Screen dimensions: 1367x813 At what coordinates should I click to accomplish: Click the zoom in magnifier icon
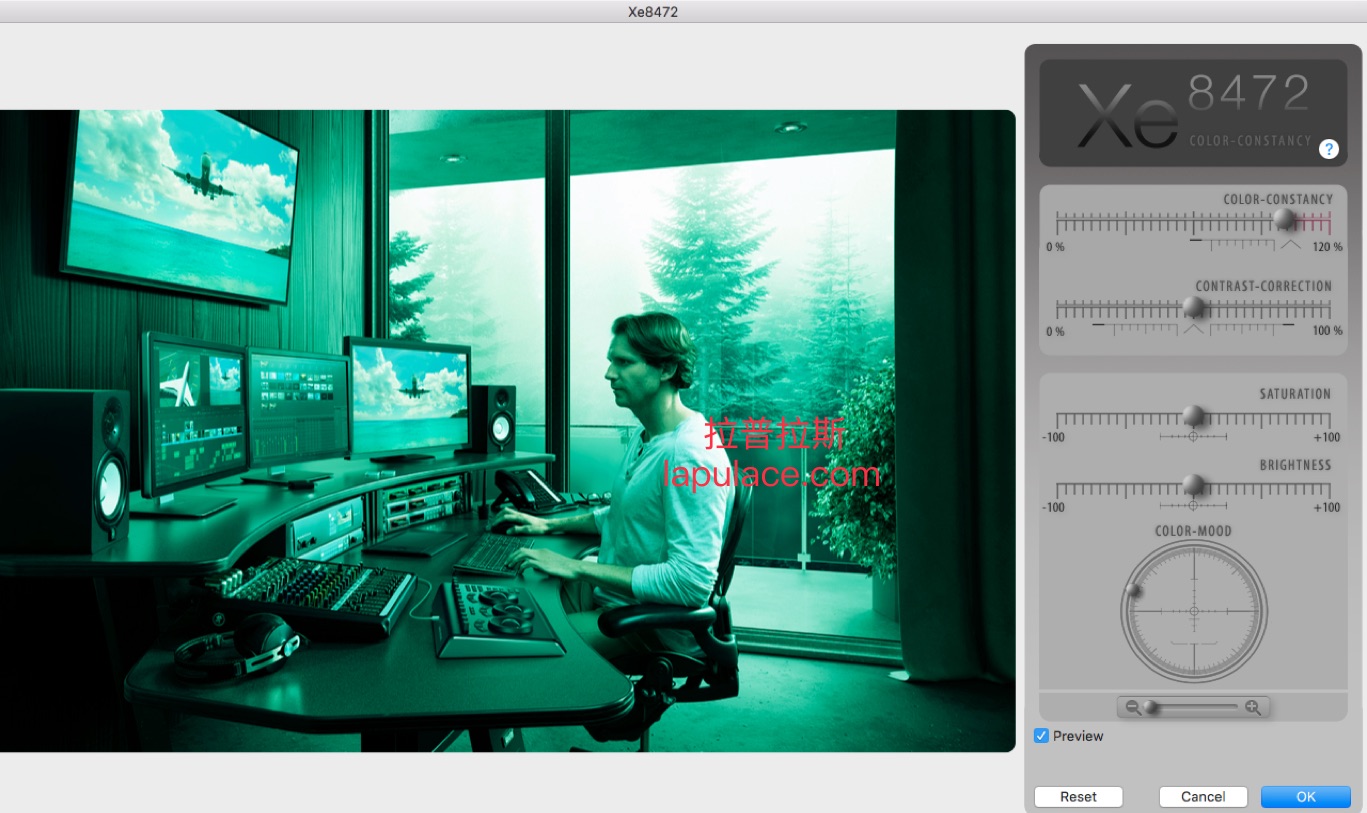(1253, 707)
